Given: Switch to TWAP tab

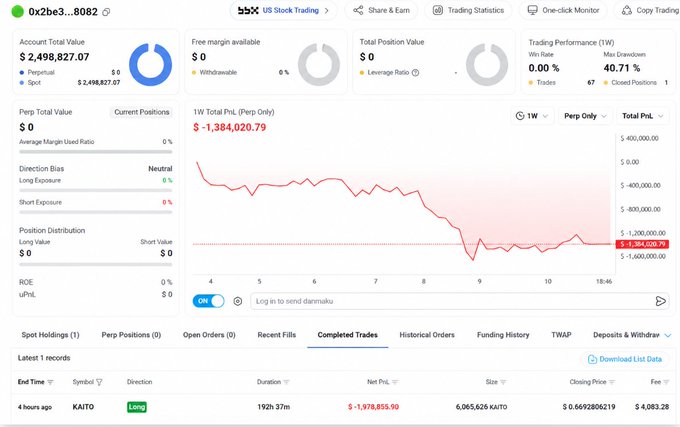Looking at the screenshot, I should tap(561, 335).
